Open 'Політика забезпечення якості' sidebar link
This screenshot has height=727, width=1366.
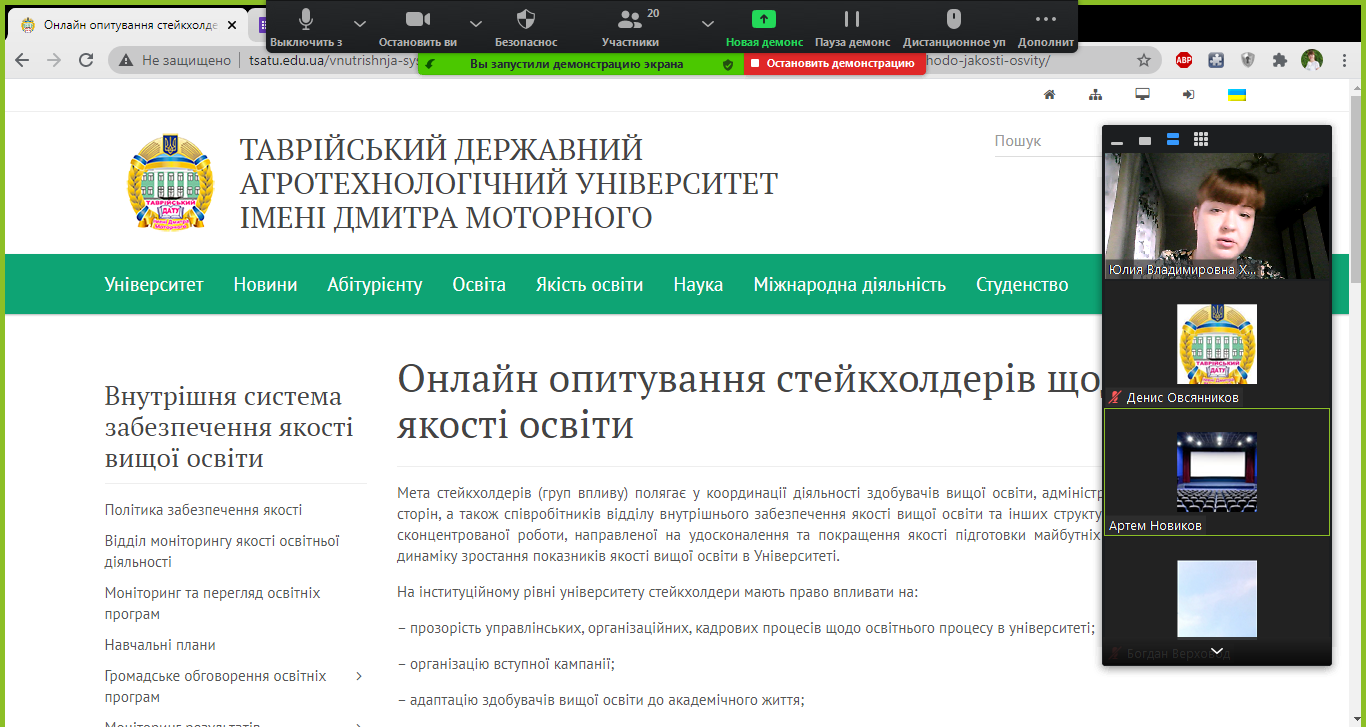[x=203, y=510]
